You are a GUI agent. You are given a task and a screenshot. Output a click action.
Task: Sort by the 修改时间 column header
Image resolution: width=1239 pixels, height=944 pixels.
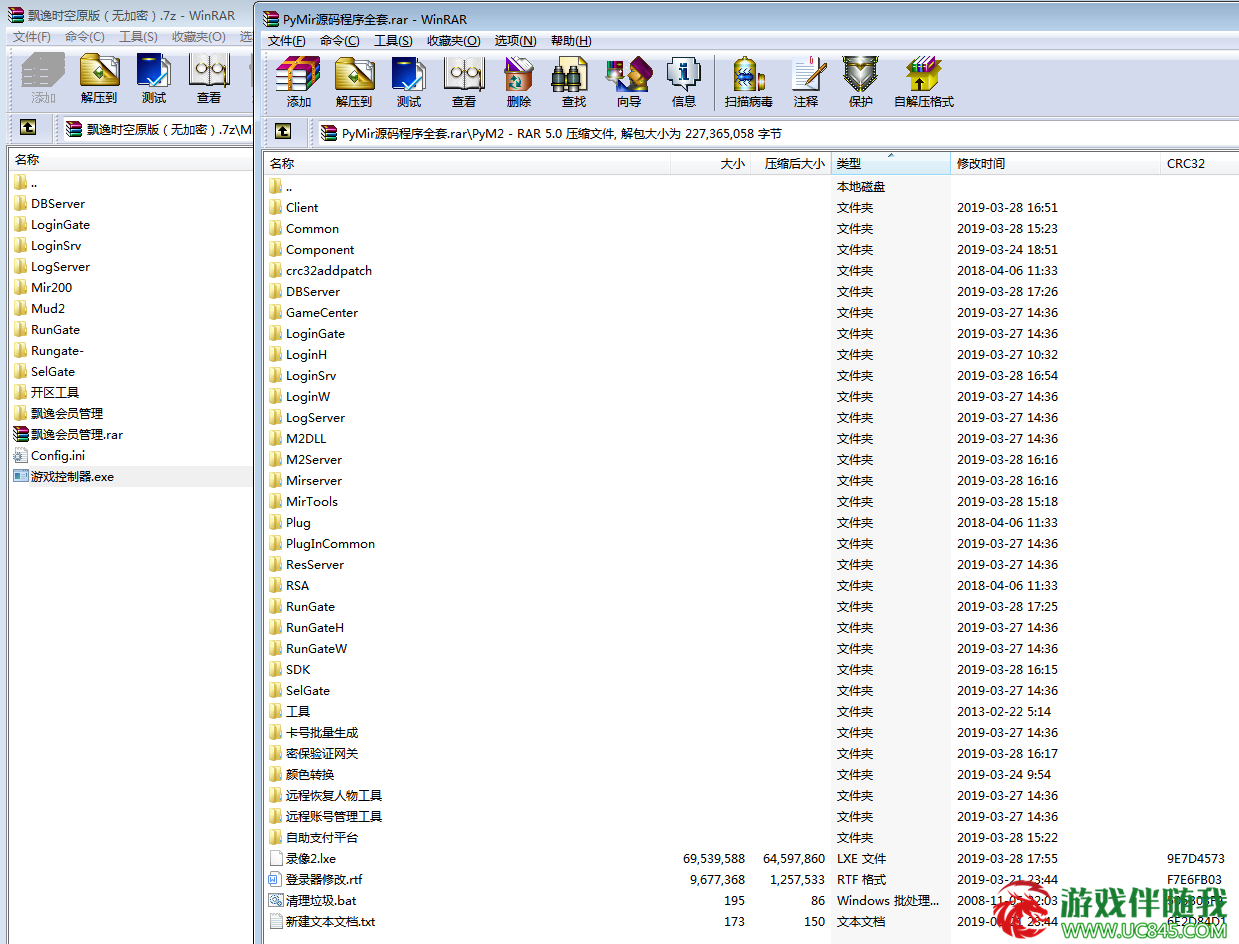1055,164
